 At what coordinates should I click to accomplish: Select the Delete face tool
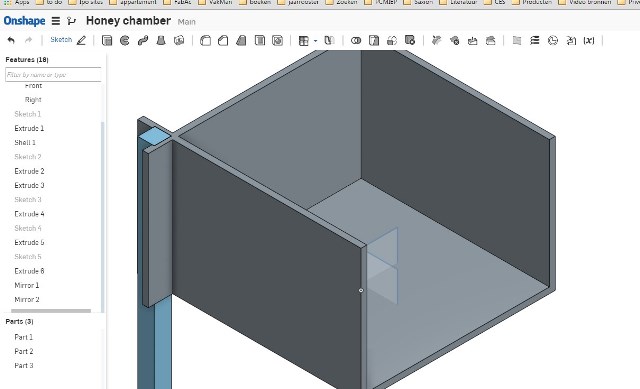click(x=454, y=40)
